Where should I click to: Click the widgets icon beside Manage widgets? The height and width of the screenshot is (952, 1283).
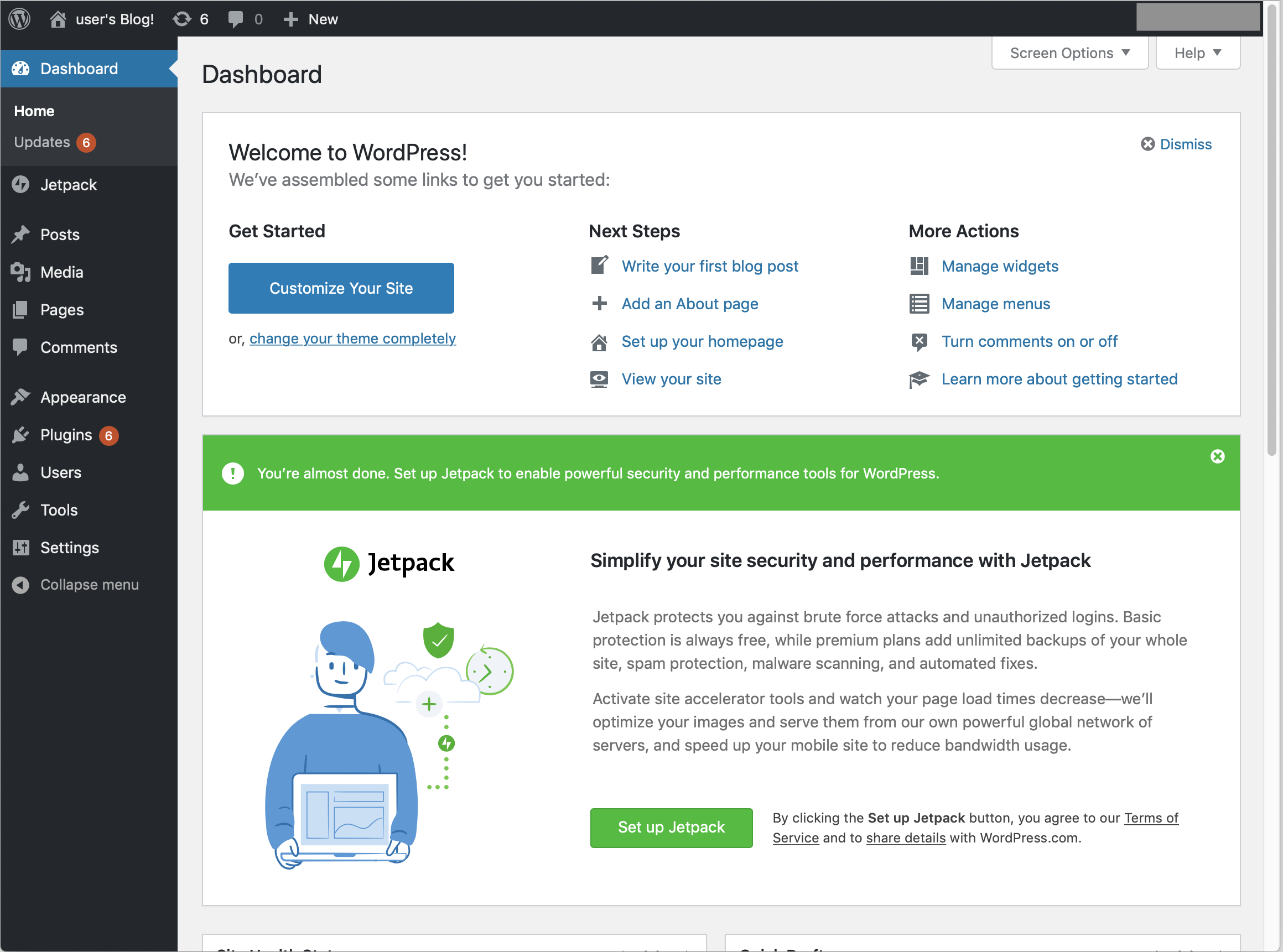920,266
